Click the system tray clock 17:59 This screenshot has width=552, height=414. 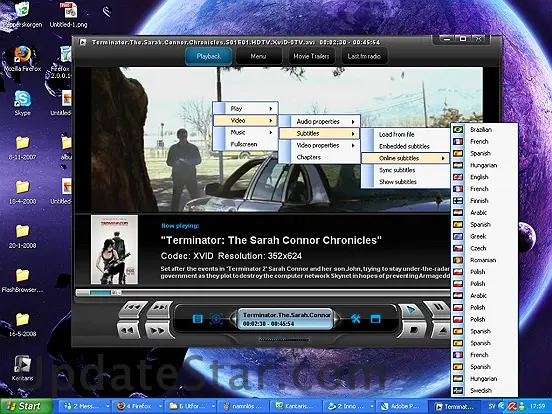click(537, 407)
